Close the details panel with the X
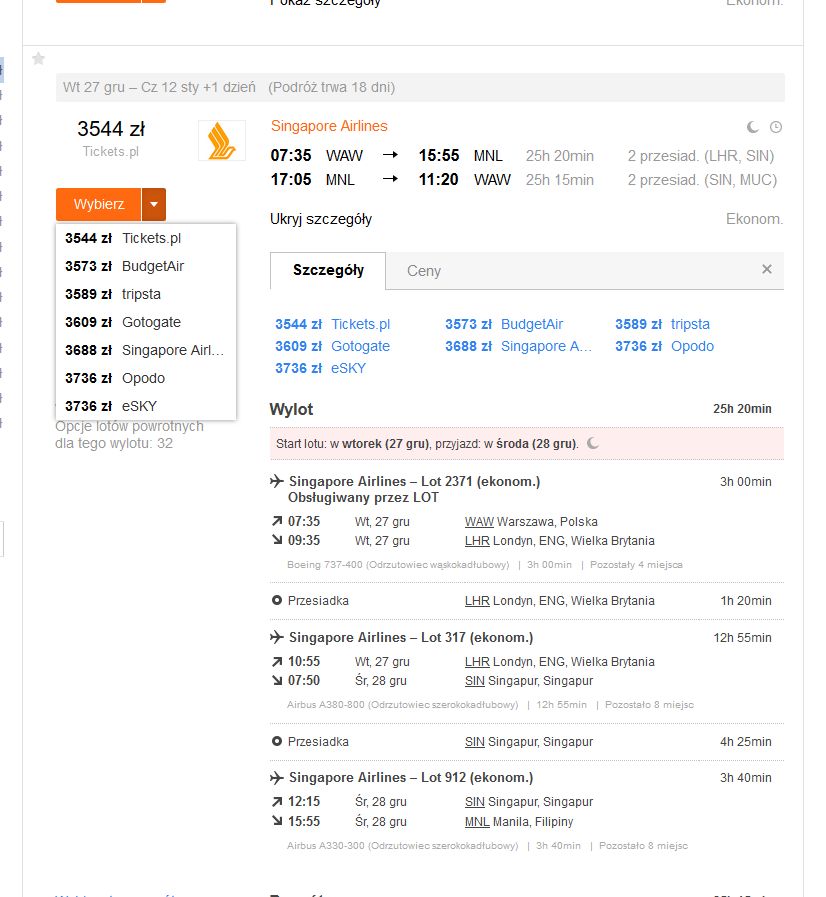The width and height of the screenshot is (826, 897). [x=767, y=269]
